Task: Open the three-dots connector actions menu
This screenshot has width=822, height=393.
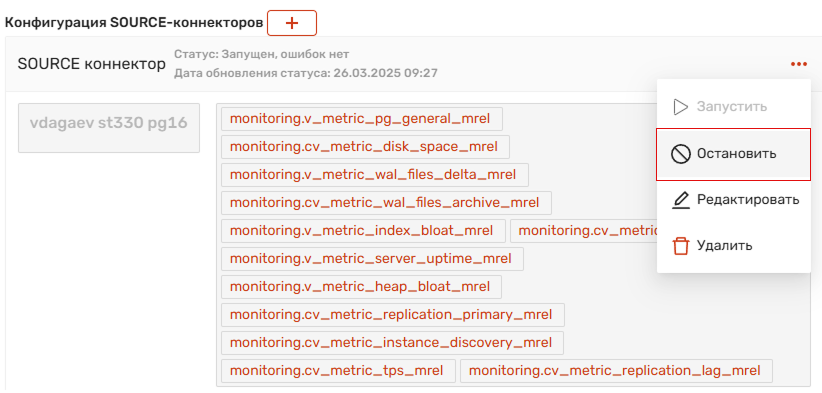Action: (x=798, y=64)
